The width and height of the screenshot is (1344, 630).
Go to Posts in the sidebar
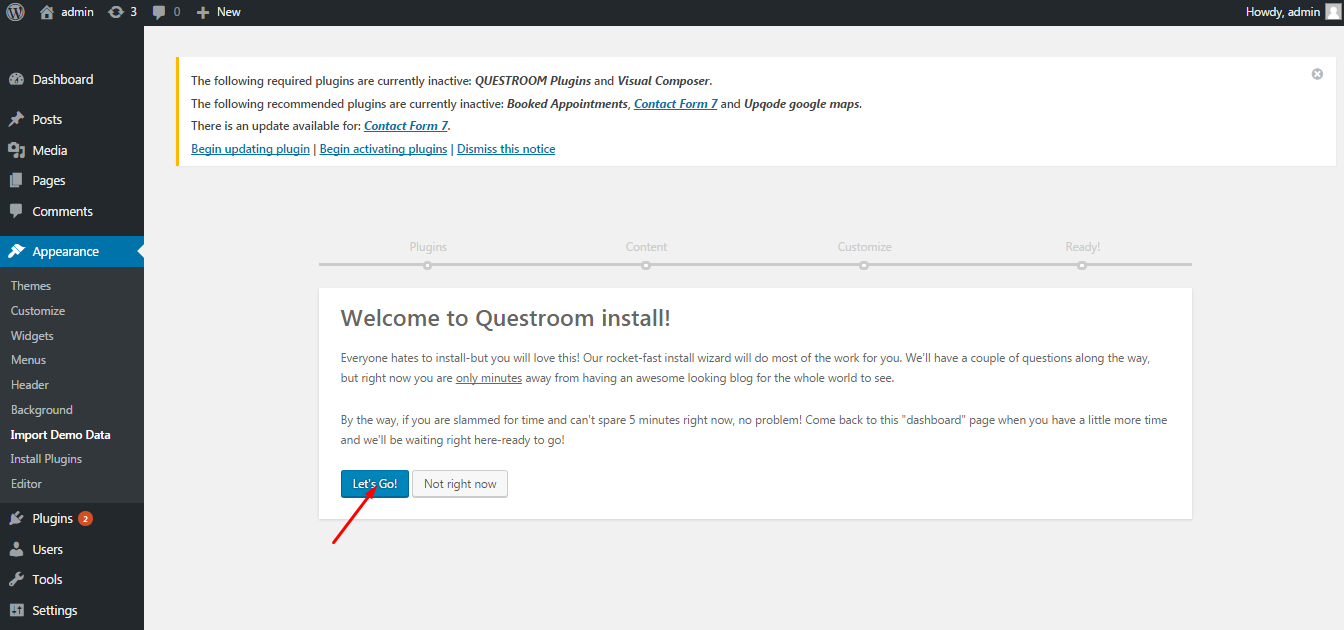pyautogui.click(x=47, y=119)
